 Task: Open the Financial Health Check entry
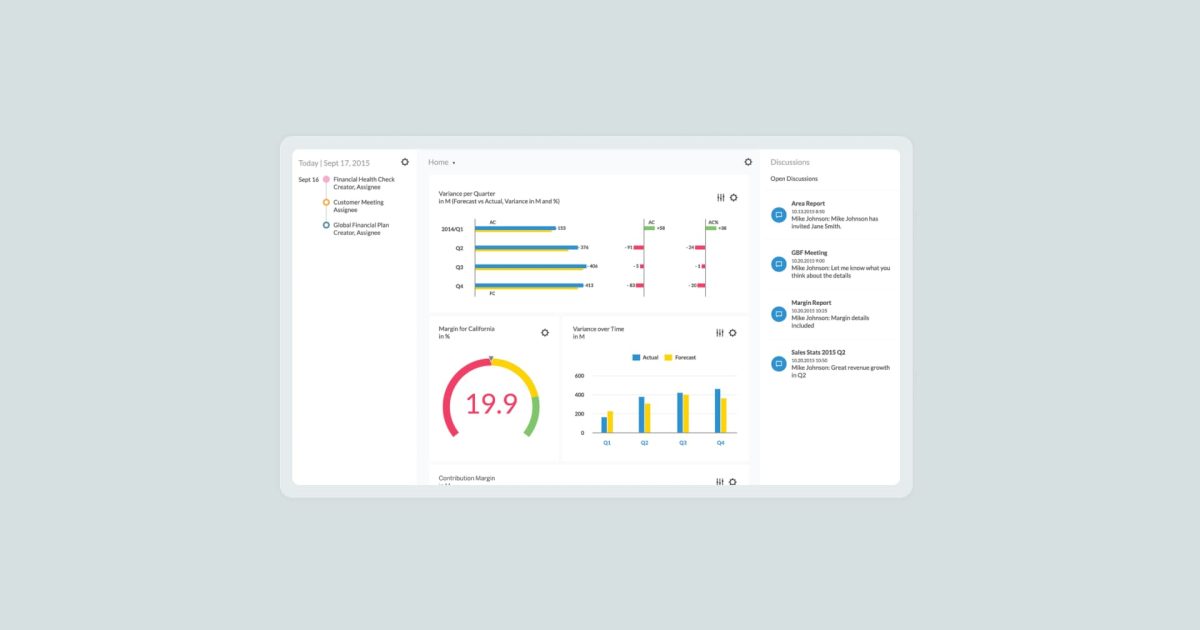[363, 179]
